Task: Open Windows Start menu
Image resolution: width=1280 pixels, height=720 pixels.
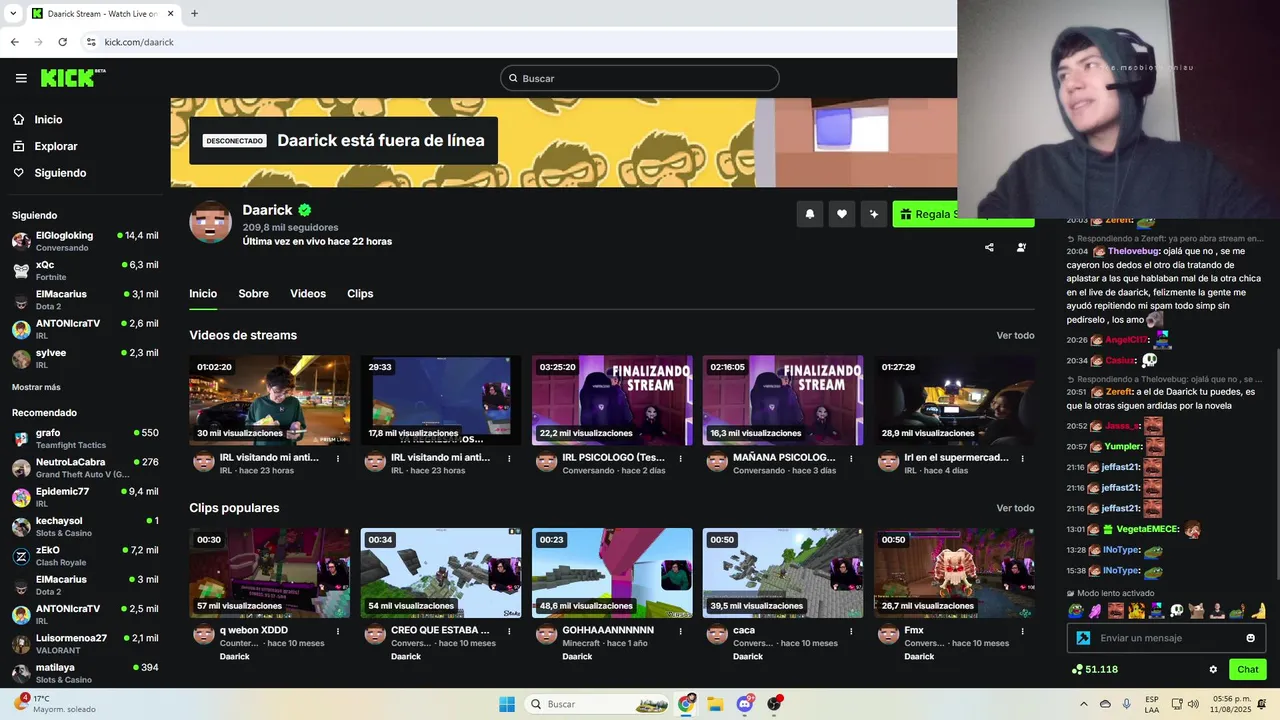Action: point(507,704)
